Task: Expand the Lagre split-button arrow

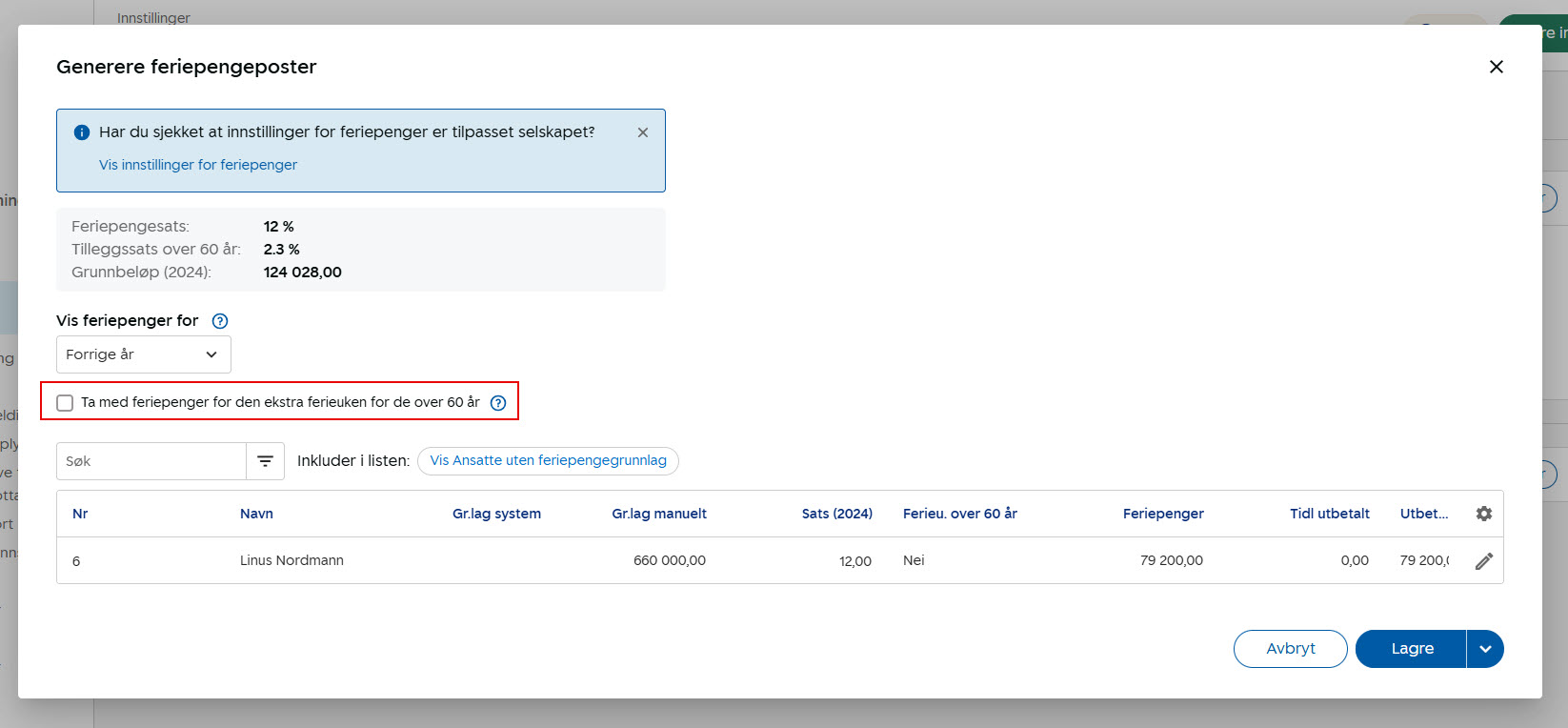Action: click(1484, 649)
